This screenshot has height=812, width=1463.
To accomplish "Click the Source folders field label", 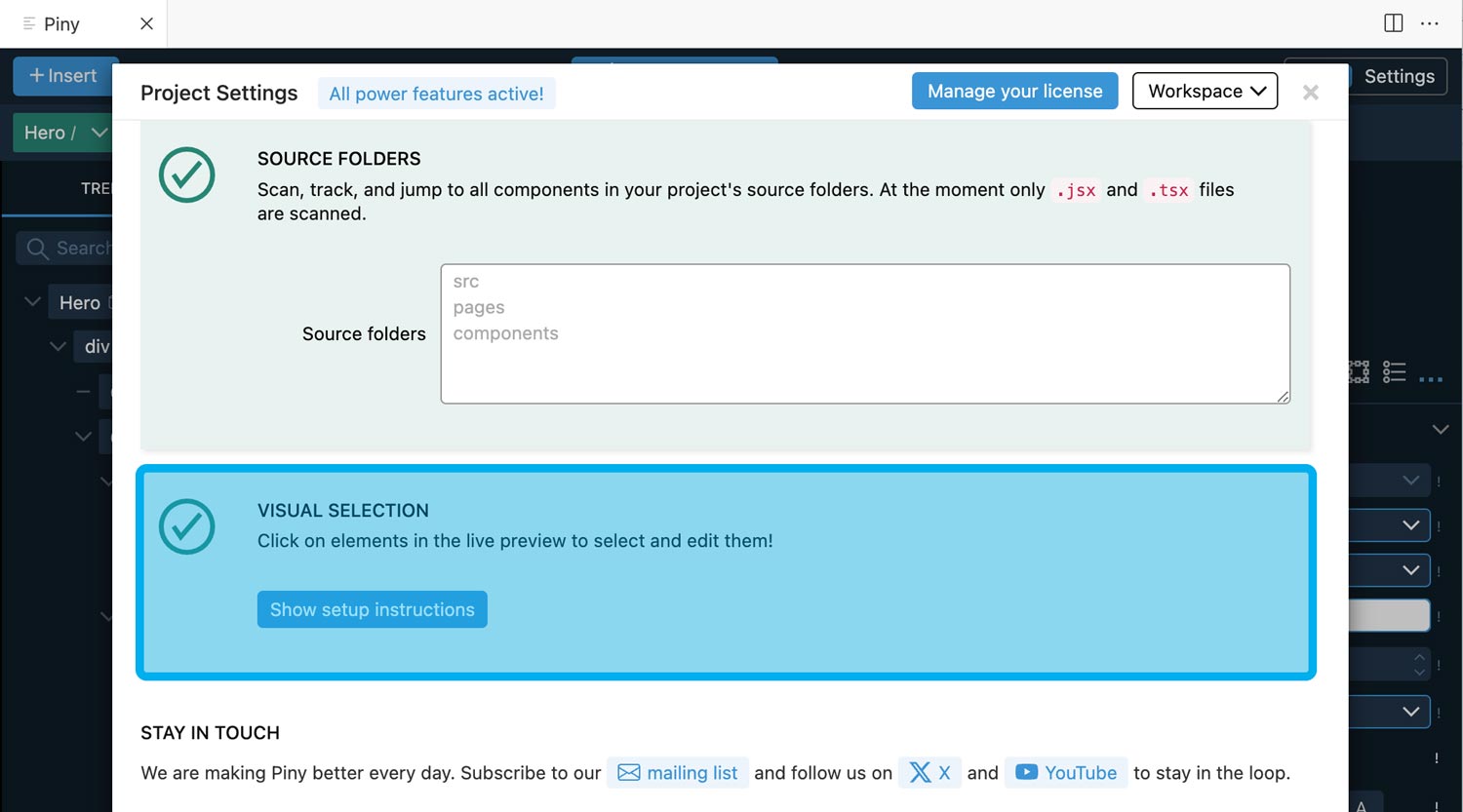I will click(x=364, y=333).
